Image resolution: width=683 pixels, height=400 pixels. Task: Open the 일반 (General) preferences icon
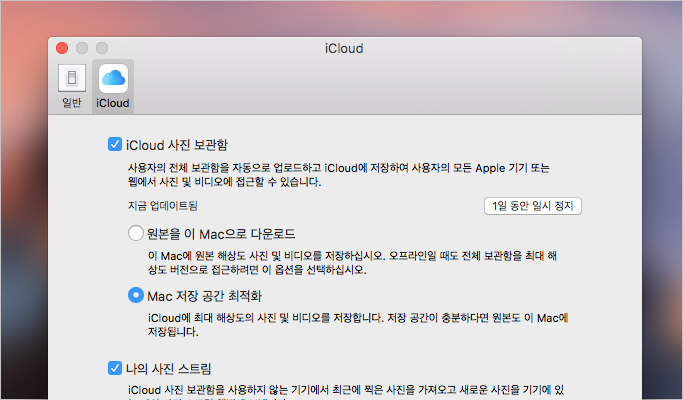tap(72, 78)
